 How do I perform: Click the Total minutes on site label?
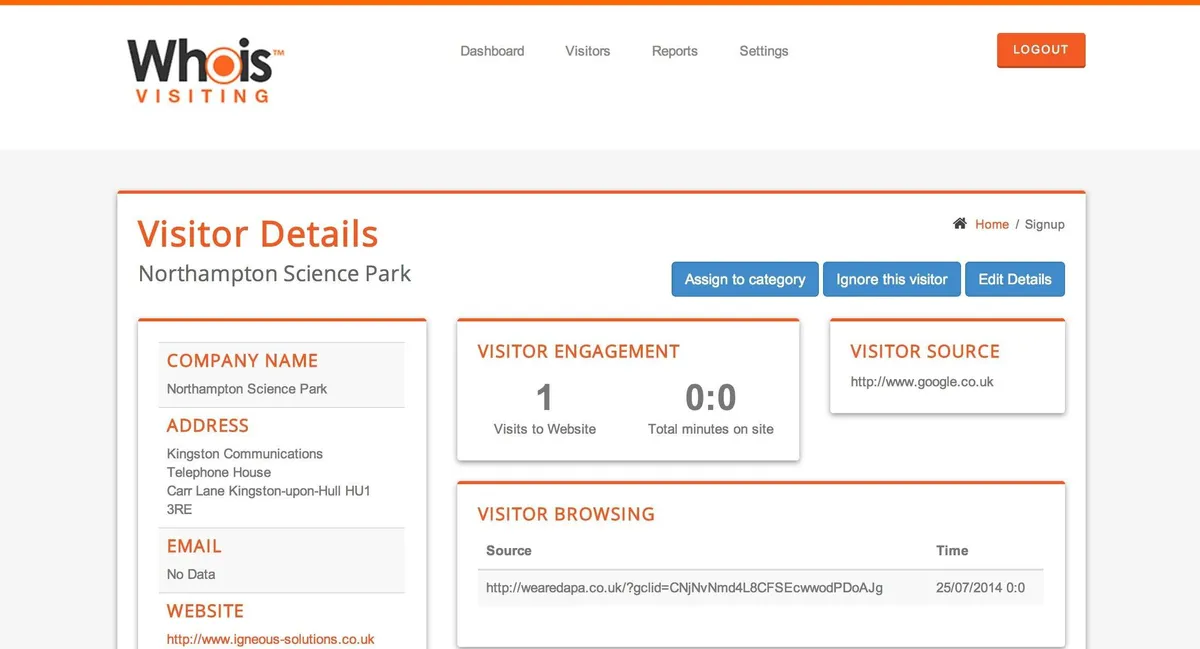711,429
